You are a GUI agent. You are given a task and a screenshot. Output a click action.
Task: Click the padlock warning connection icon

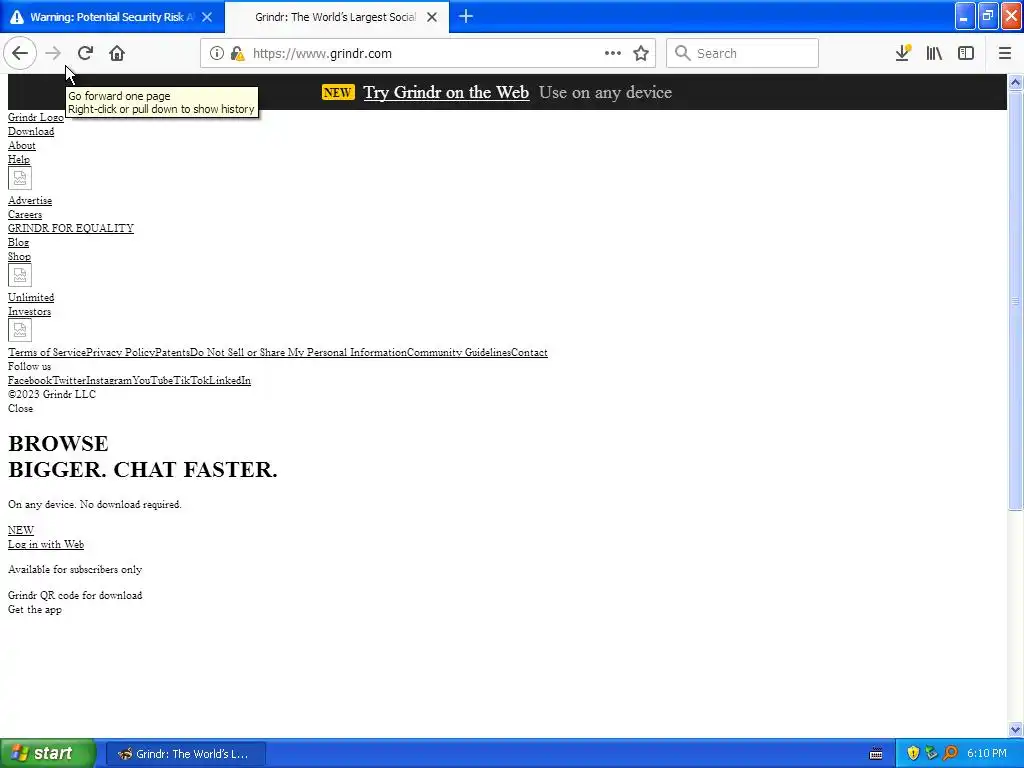237,53
